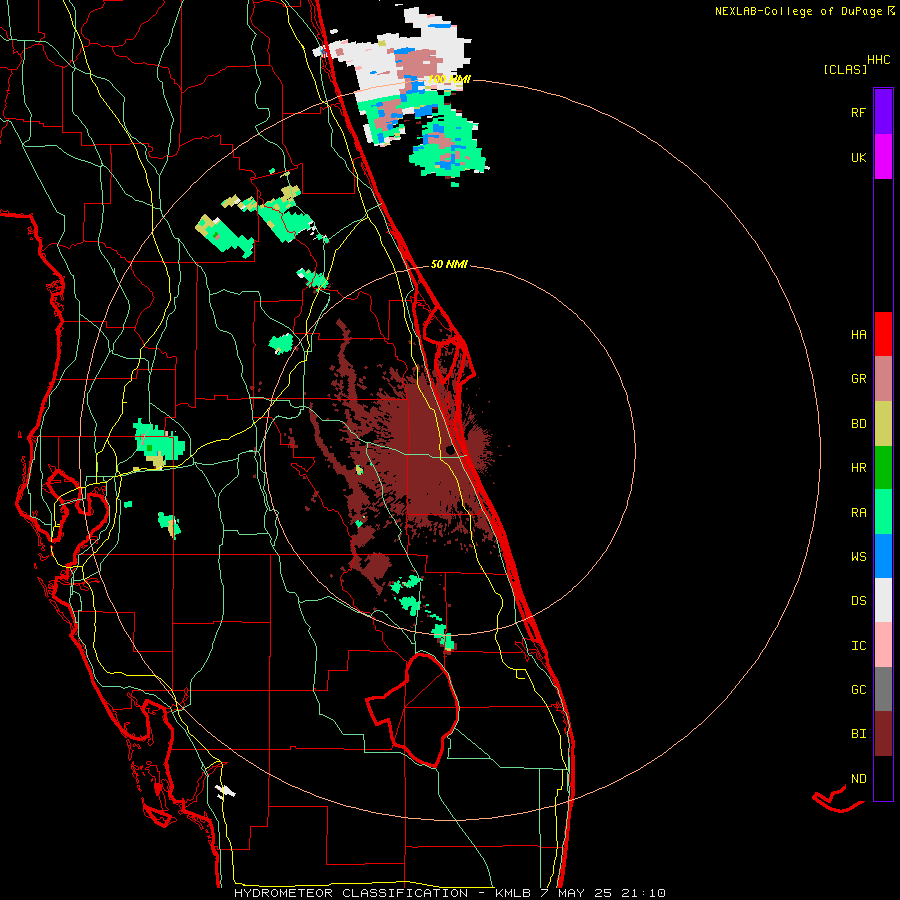Click the RA legend label
Image resolution: width=900 pixels, height=900 pixels.
pyautogui.click(x=858, y=513)
